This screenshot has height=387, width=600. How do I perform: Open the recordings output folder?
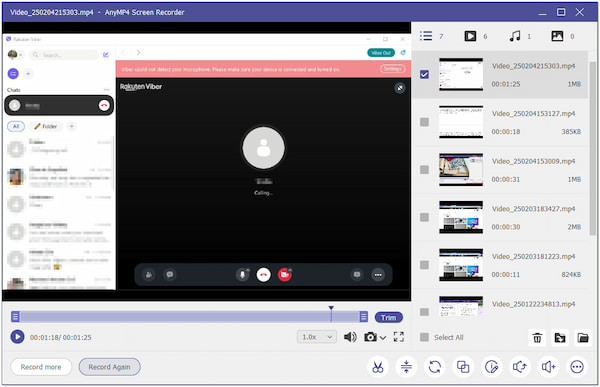point(583,338)
